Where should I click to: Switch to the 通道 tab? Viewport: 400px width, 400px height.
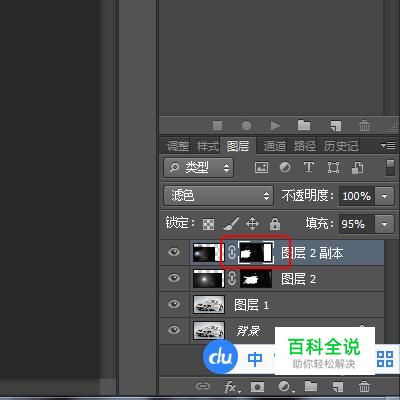coord(275,146)
